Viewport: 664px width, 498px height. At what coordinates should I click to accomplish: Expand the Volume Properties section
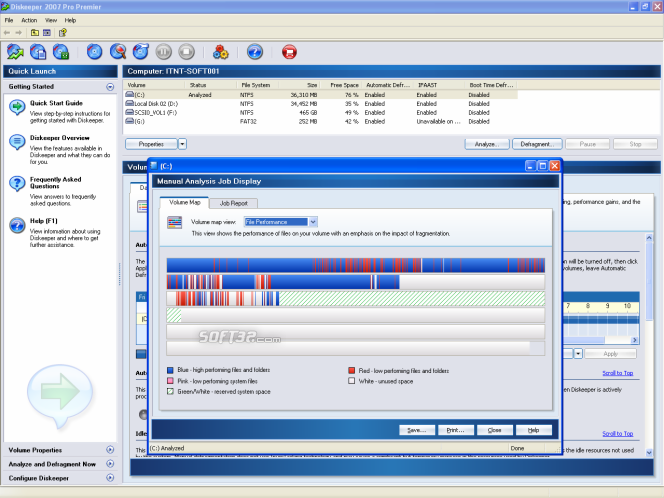point(110,450)
